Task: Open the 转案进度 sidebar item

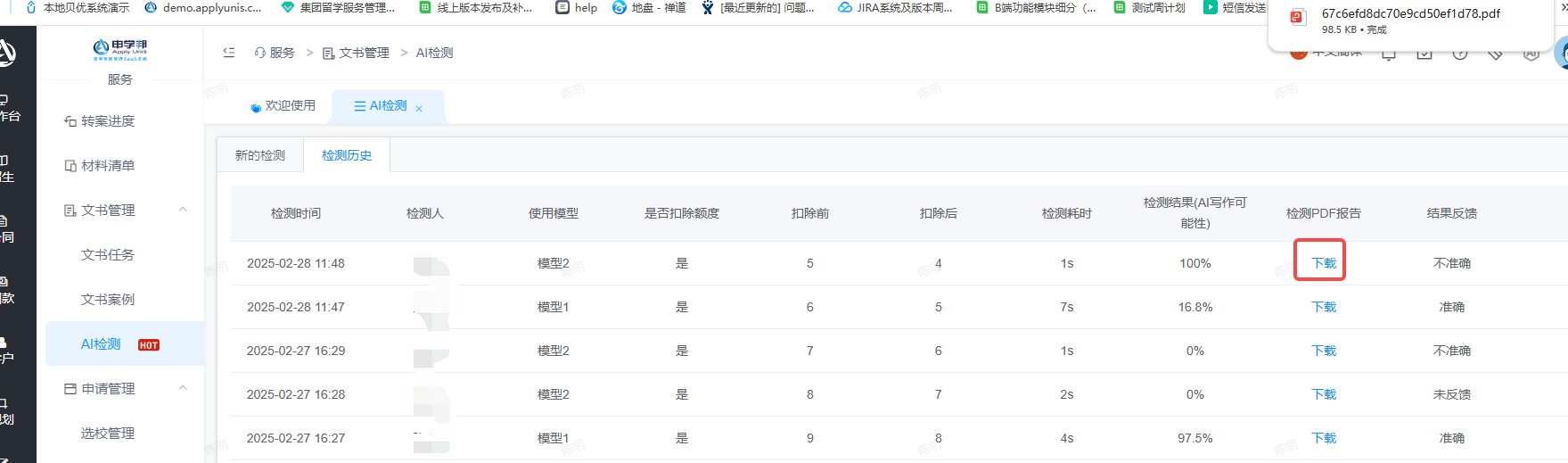Action: pyautogui.click(x=99, y=121)
